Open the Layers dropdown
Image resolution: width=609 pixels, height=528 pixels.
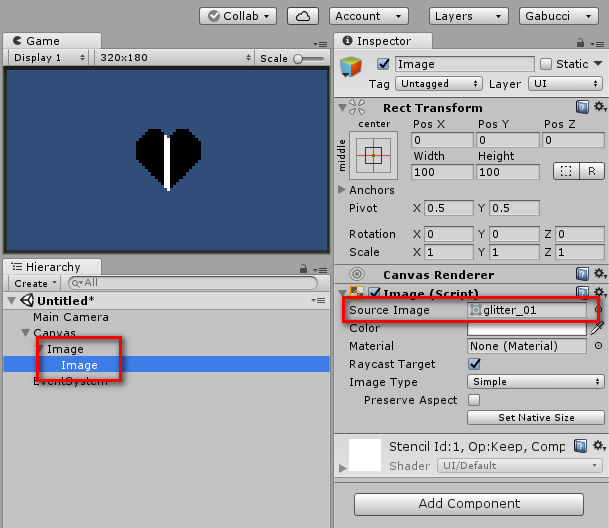[468, 16]
